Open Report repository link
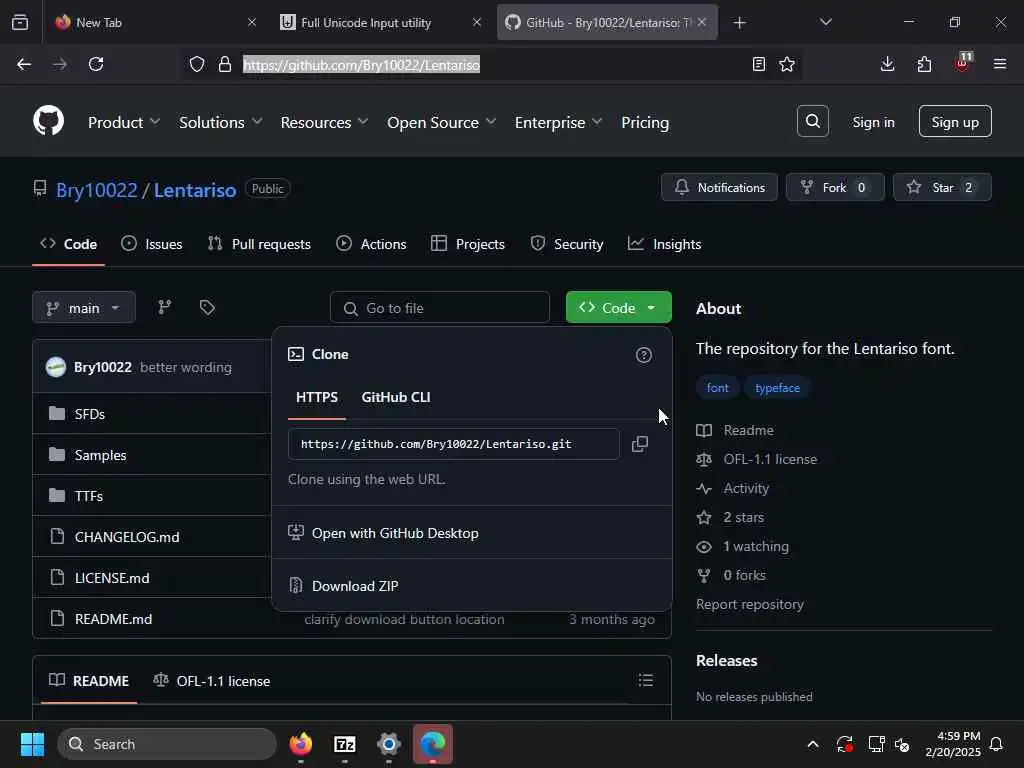 750,604
